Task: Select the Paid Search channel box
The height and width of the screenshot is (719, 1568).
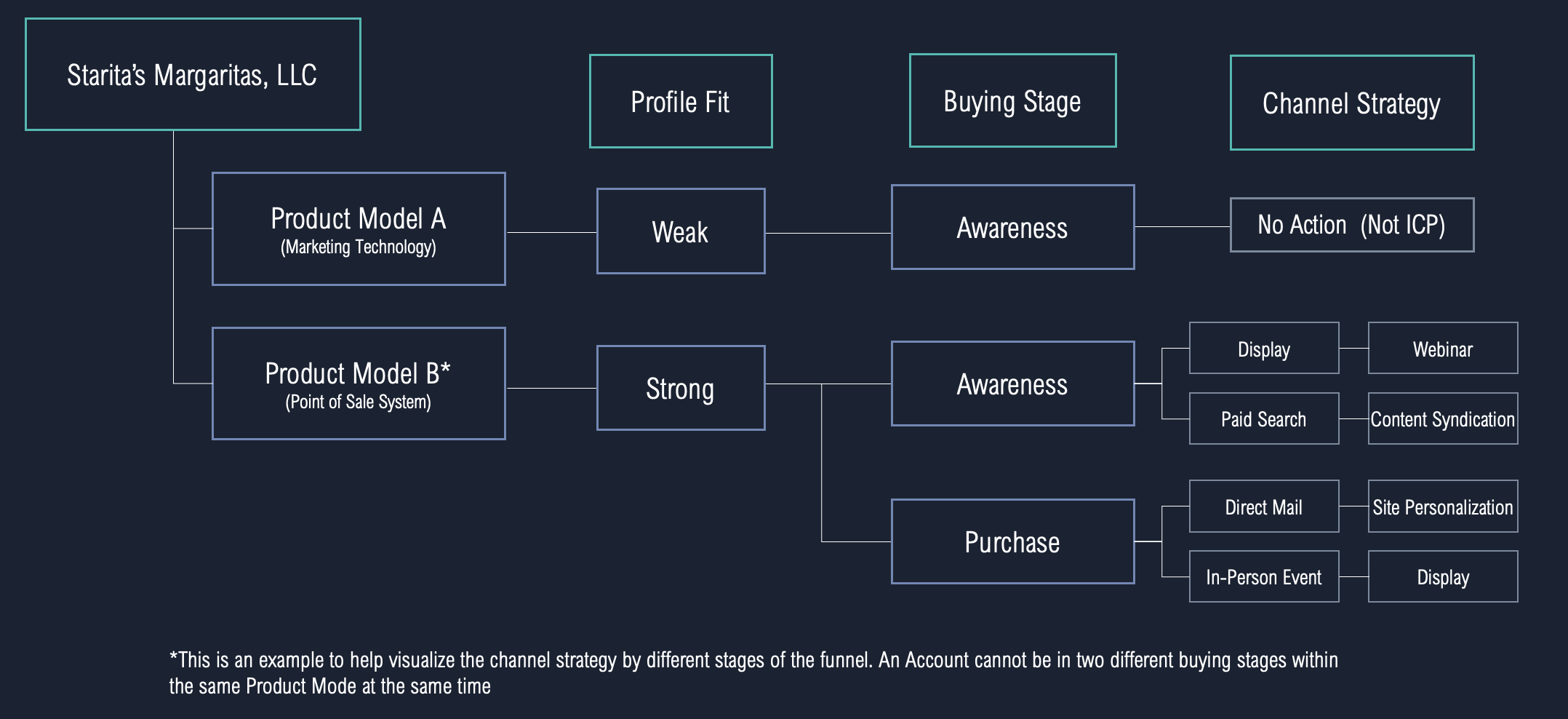Action: (x=1264, y=418)
